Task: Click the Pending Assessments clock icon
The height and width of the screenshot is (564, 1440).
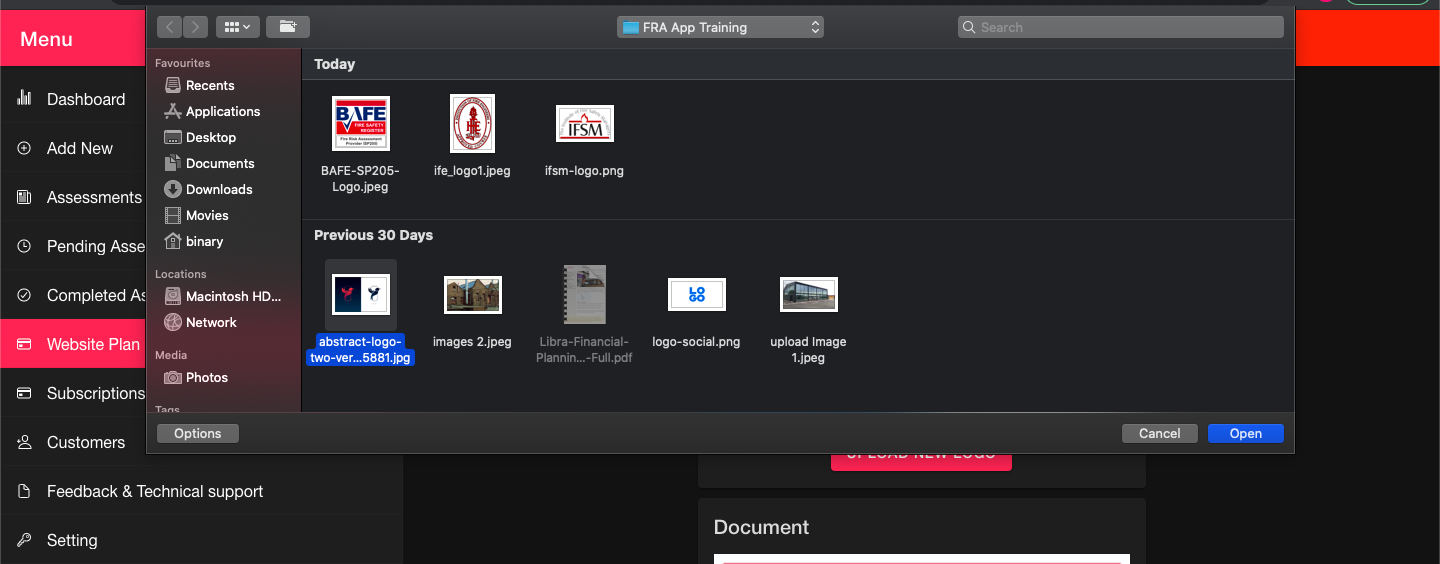Action: point(24,246)
